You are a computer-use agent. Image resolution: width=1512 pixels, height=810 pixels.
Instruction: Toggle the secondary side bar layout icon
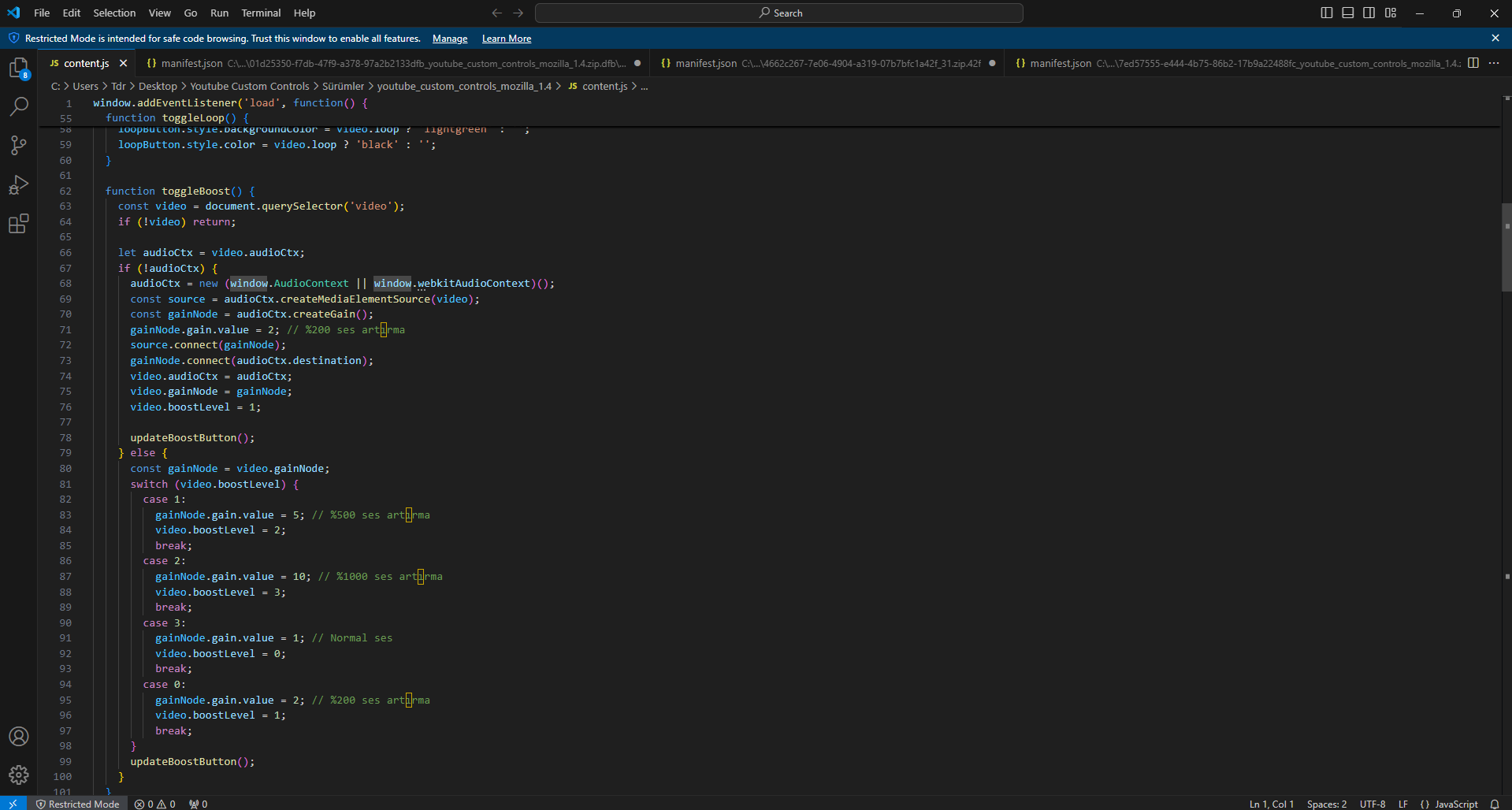[1369, 13]
